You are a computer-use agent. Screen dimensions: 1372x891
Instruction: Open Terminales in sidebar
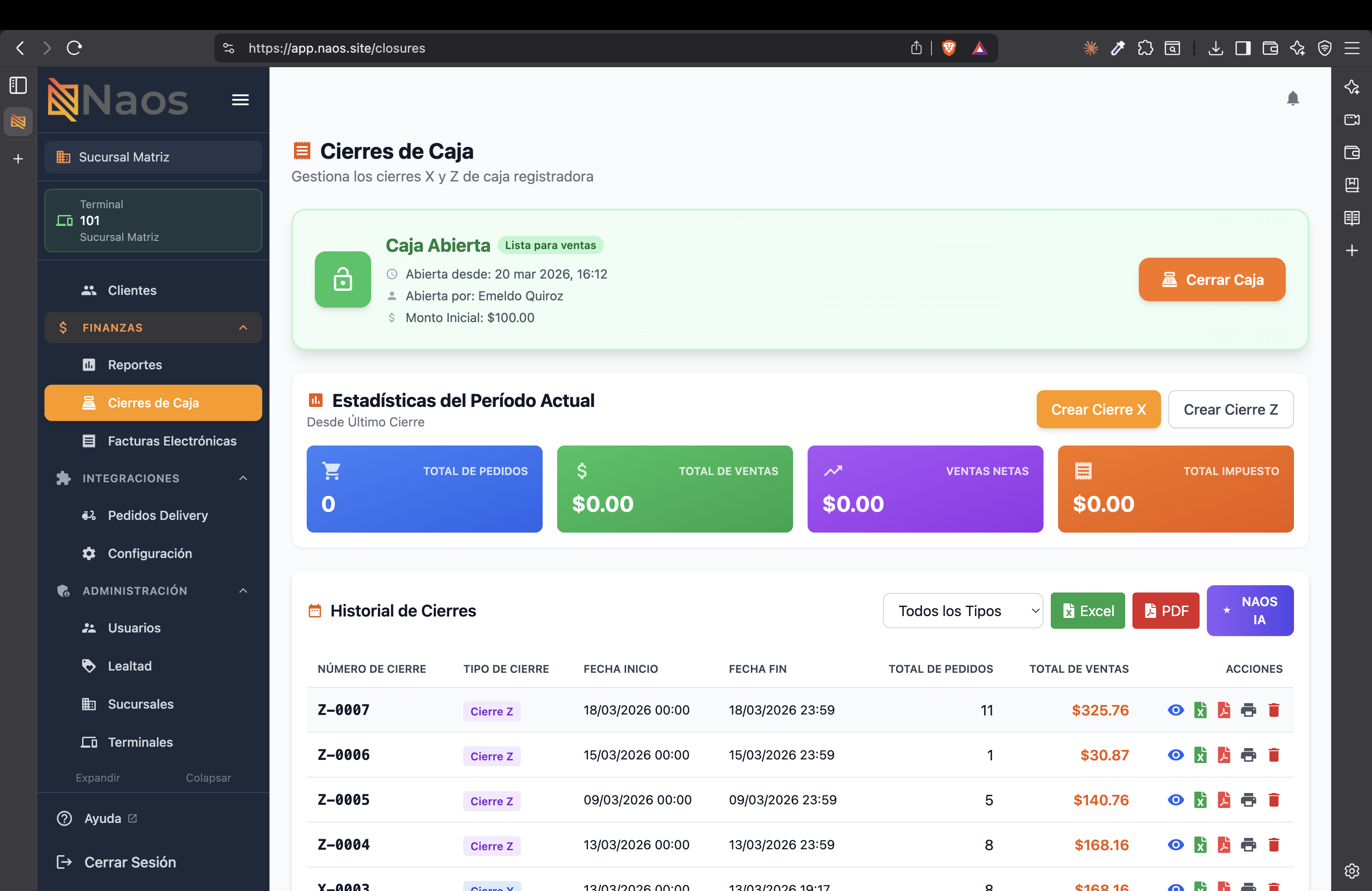[x=153, y=742]
